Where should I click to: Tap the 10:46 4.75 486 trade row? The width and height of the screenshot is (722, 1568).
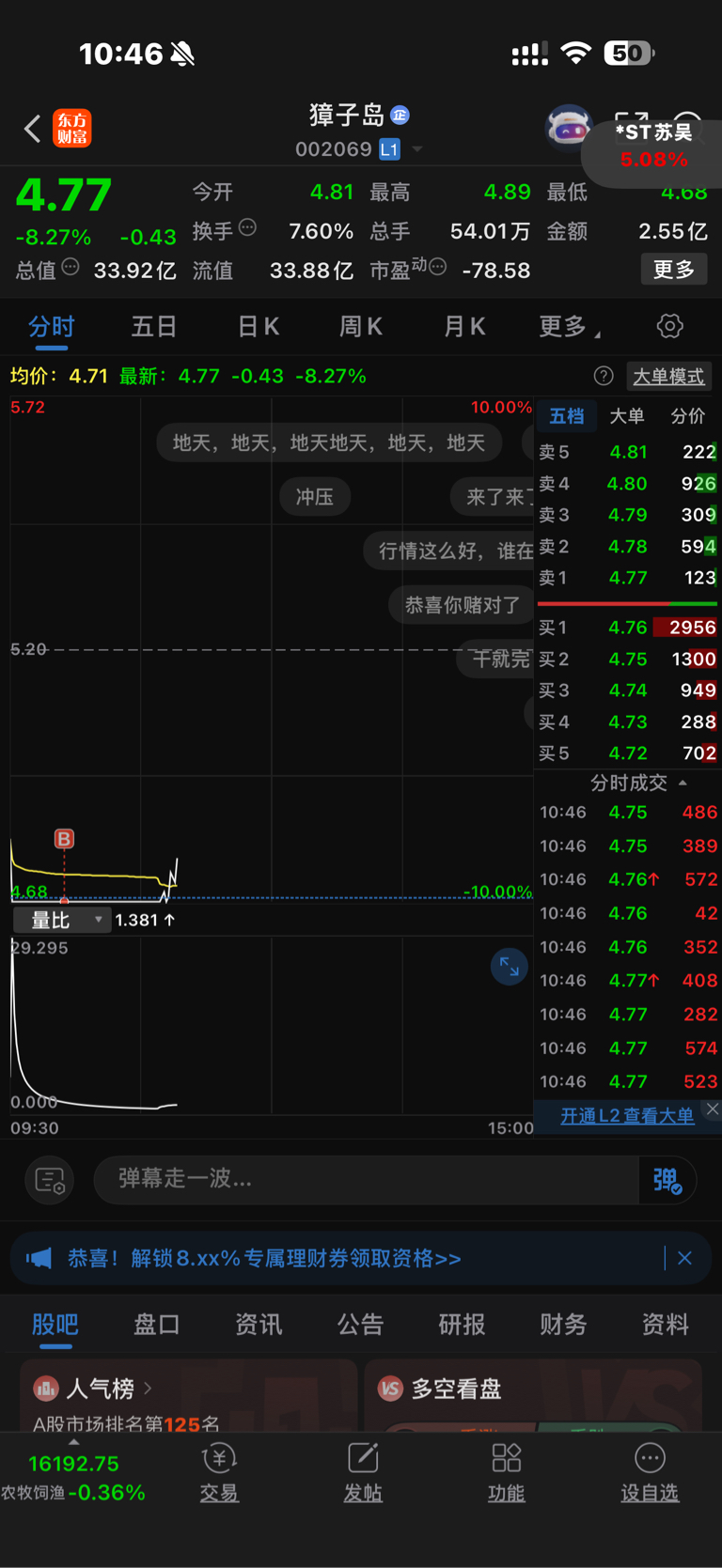click(628, 812)
